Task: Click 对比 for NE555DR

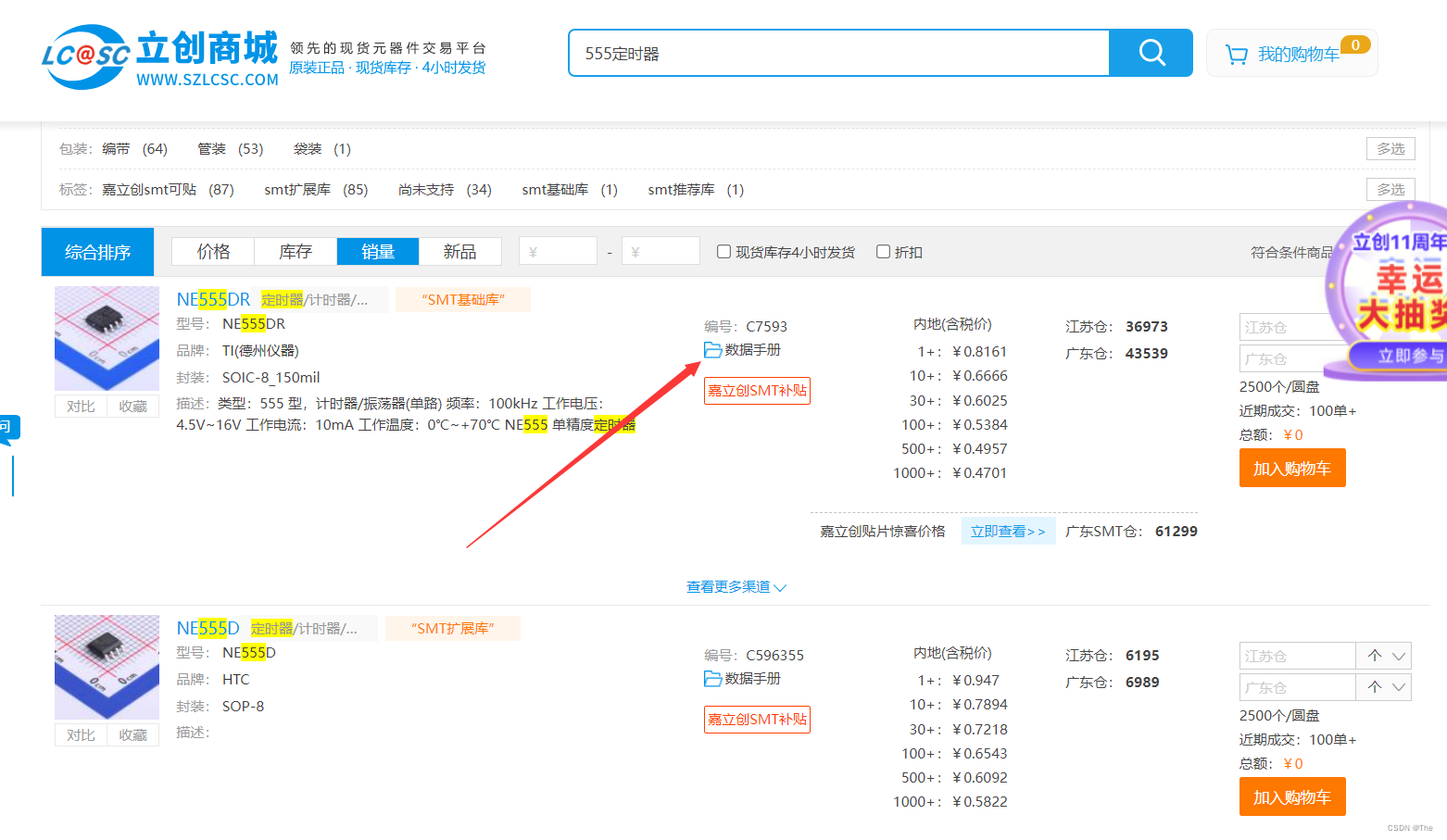Action: coord(81,406)
